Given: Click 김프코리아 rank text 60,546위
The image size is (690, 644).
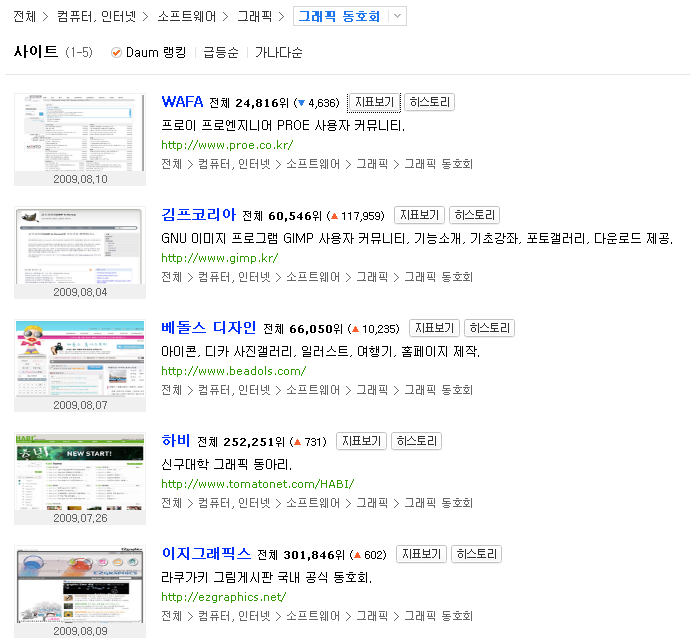Looking at the screenshot, I should point(295,216).
